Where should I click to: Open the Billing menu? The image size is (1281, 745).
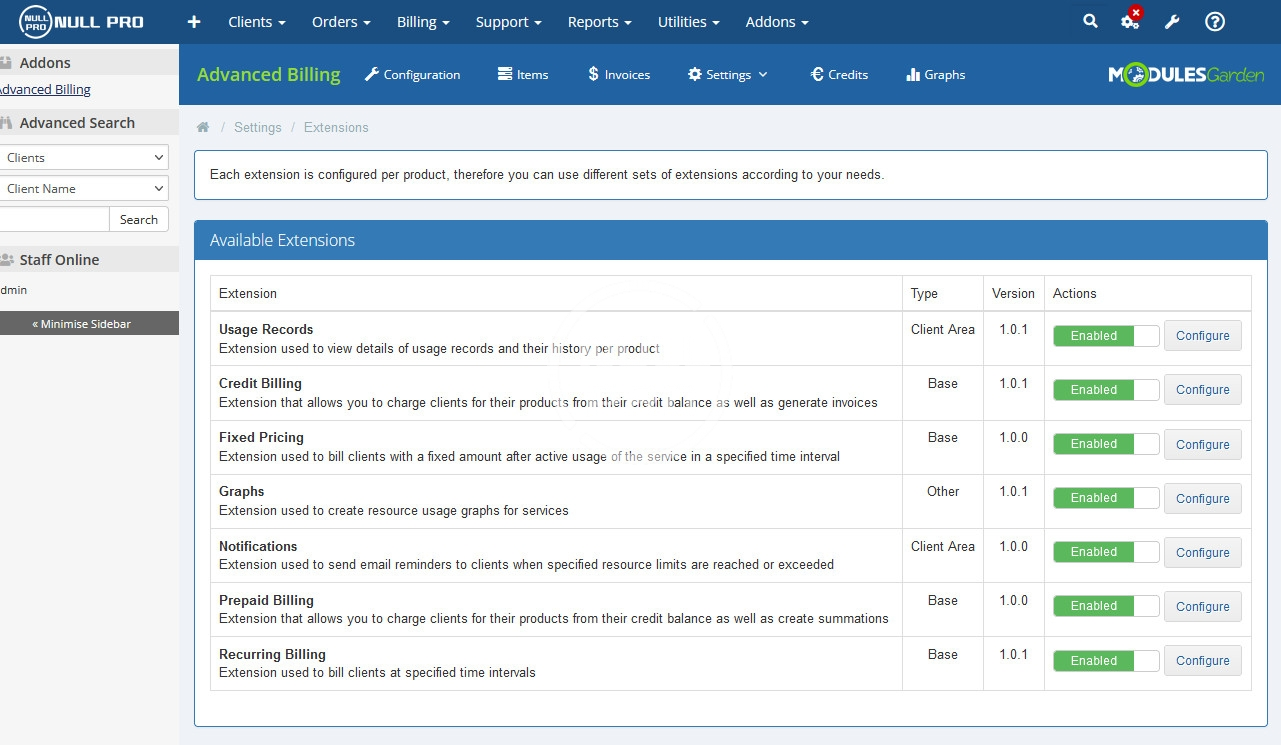(x=422, y=22)
